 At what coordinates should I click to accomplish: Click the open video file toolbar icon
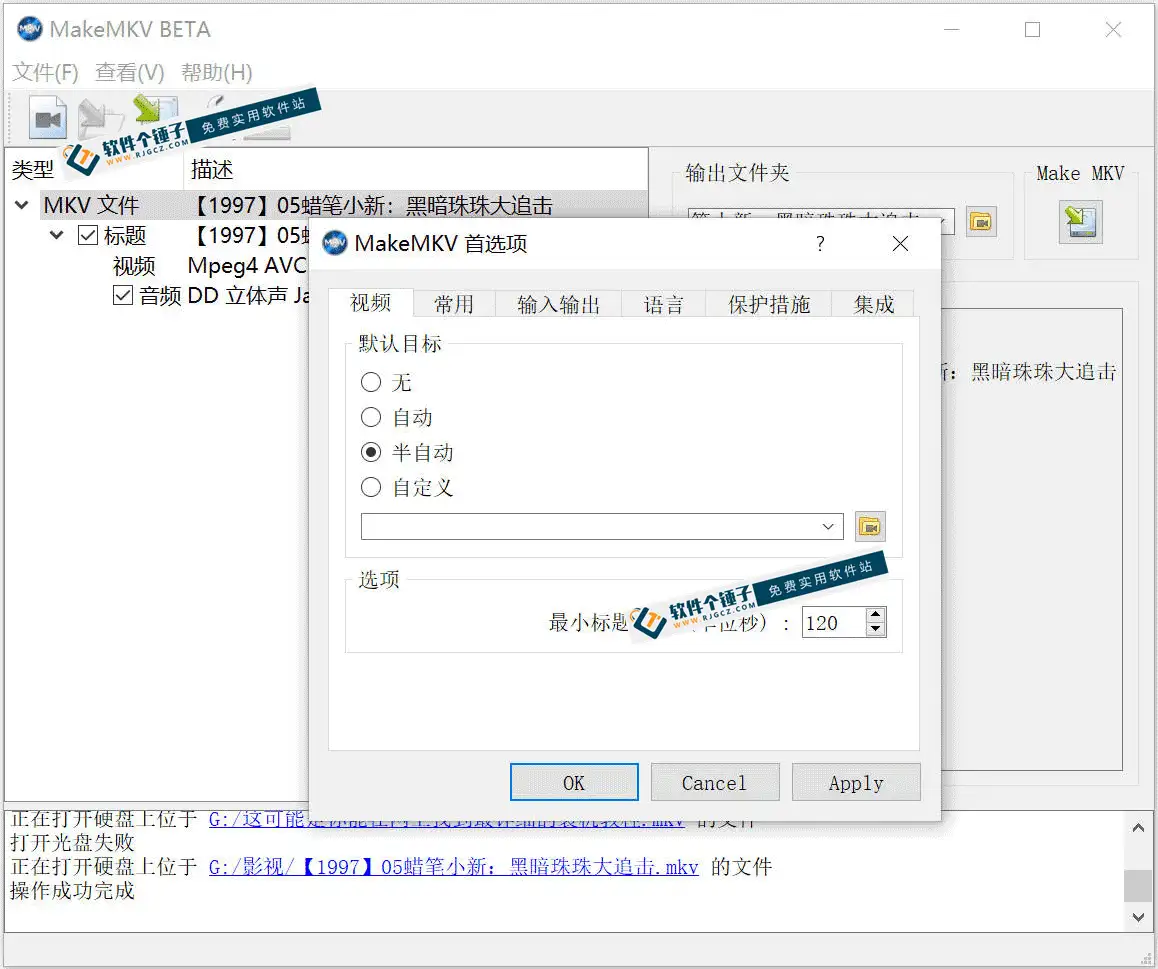[x=46, y=119]
